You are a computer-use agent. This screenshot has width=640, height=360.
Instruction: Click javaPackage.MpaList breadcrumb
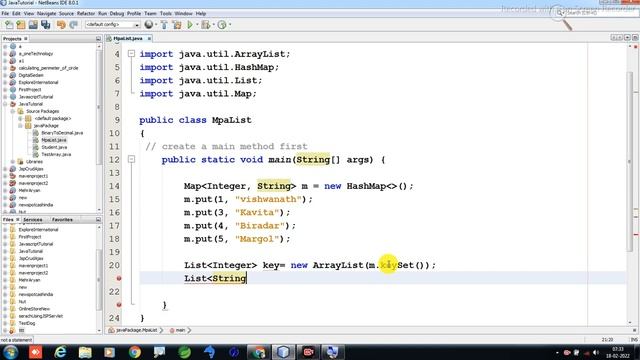coord(137,330)
